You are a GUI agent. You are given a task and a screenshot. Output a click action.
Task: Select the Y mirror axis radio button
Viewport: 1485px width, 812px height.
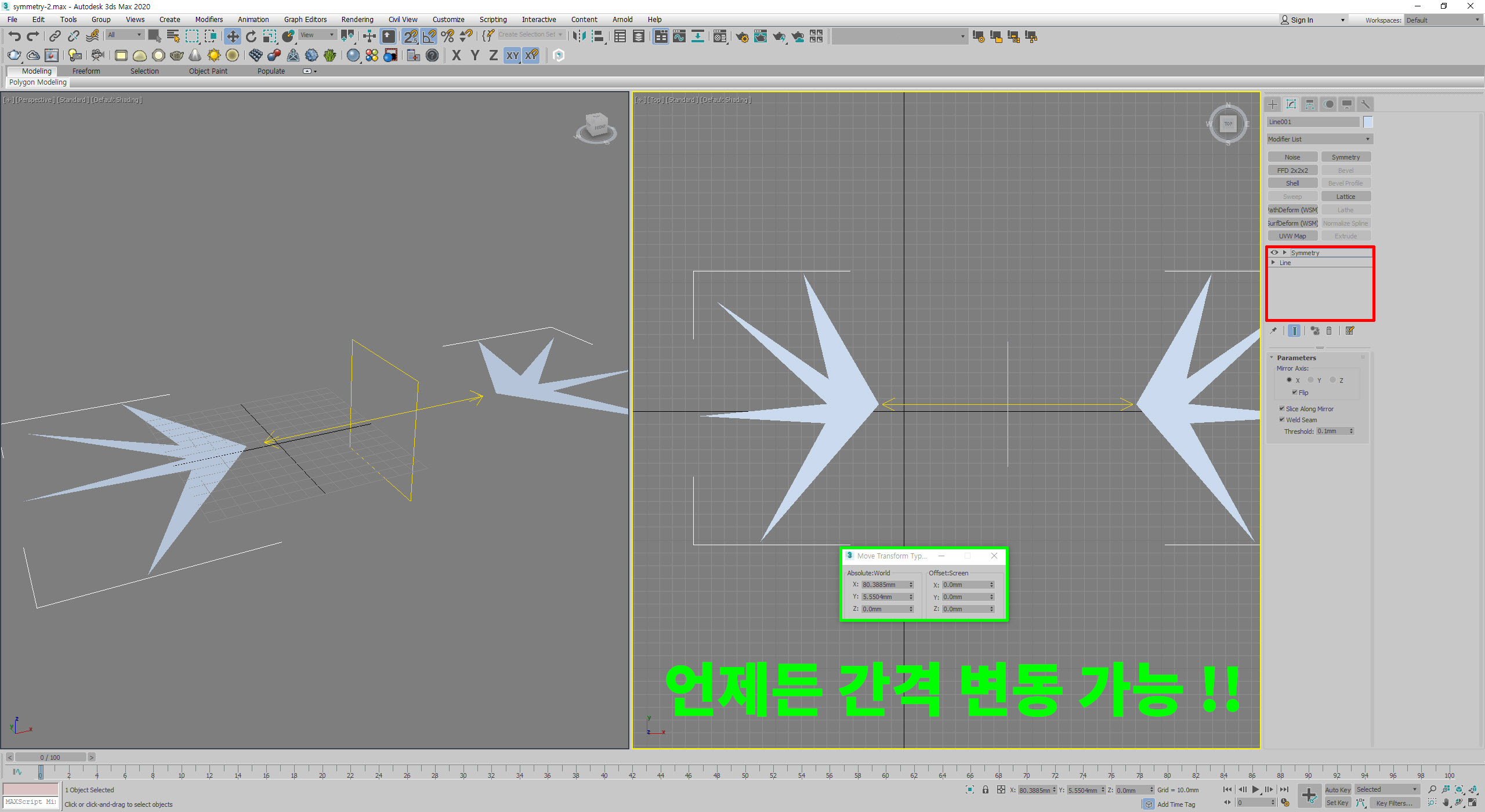1310,380
